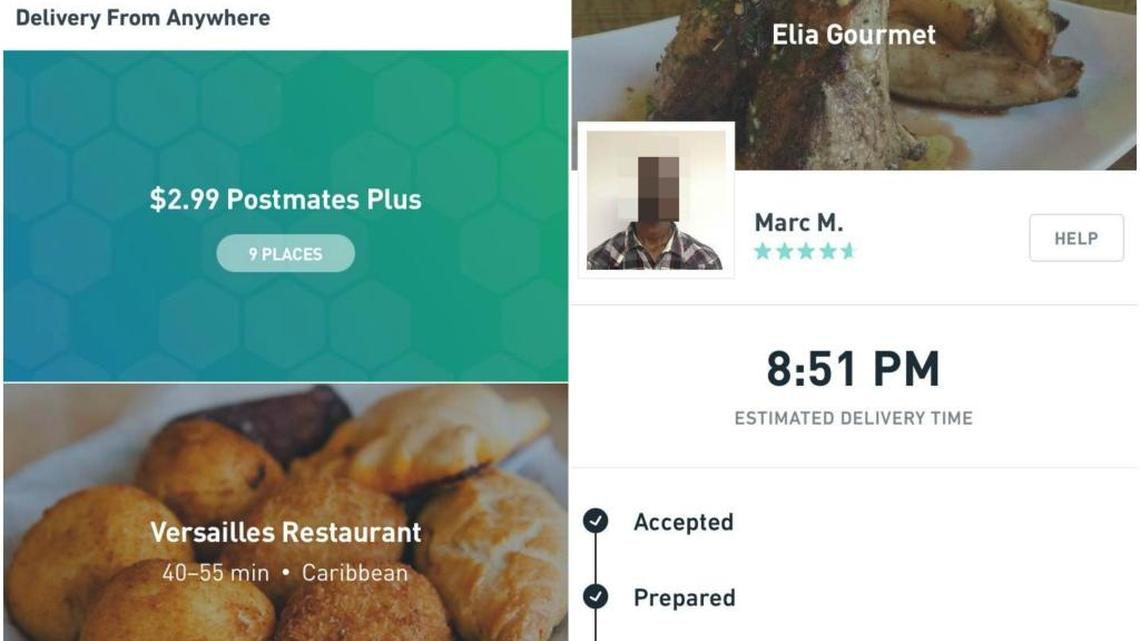Tap the 9 PLACES pill button
This screenshot has height=641, width=1140.
286,254
